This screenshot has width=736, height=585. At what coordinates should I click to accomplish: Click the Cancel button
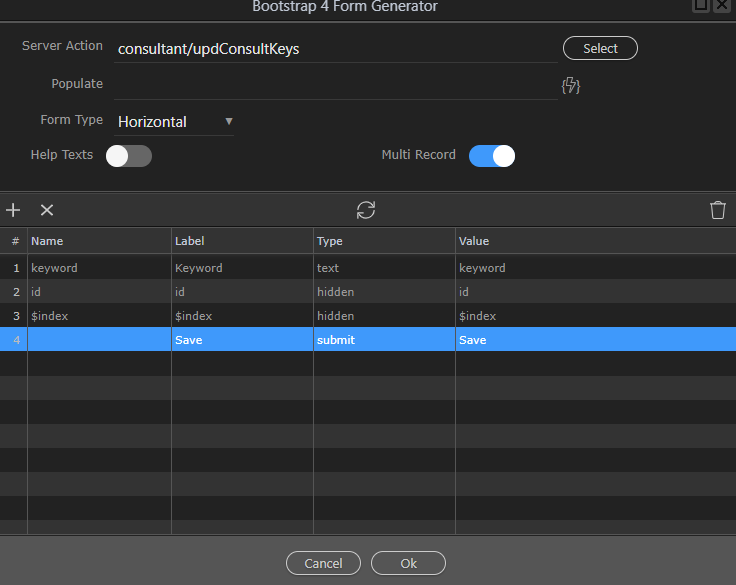[x=322, y=563]
